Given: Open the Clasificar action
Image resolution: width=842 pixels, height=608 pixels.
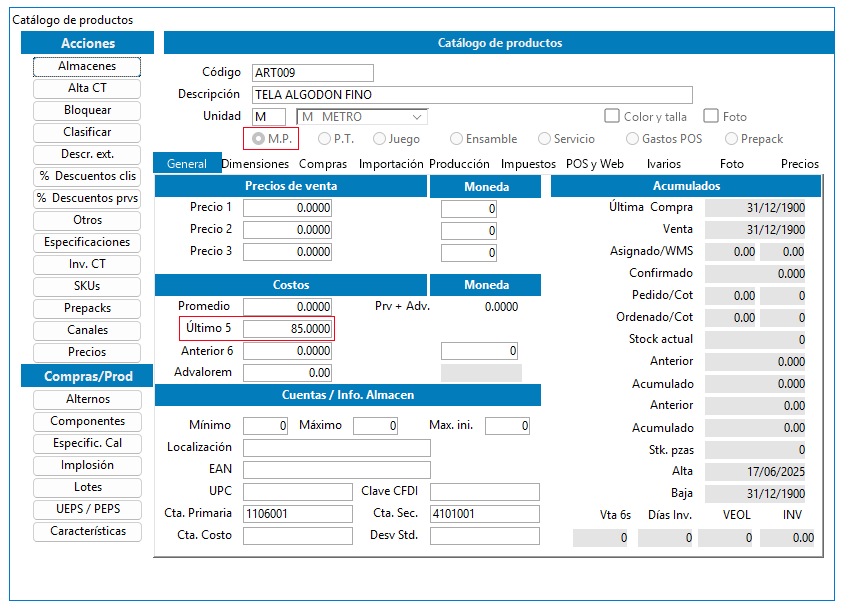Looking at the screenshot, I should tap(87, 133).
